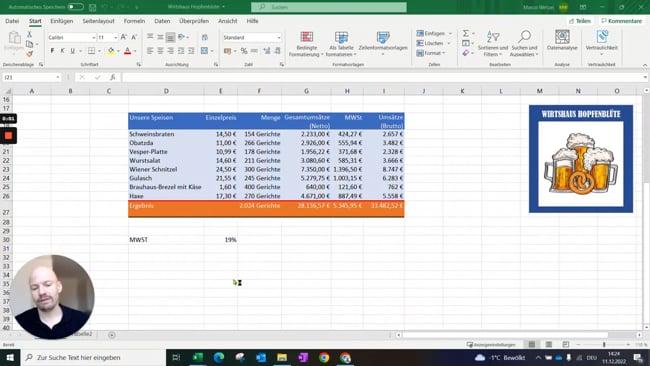Open Zellenformatvorlagen gallery

point(383,44)
